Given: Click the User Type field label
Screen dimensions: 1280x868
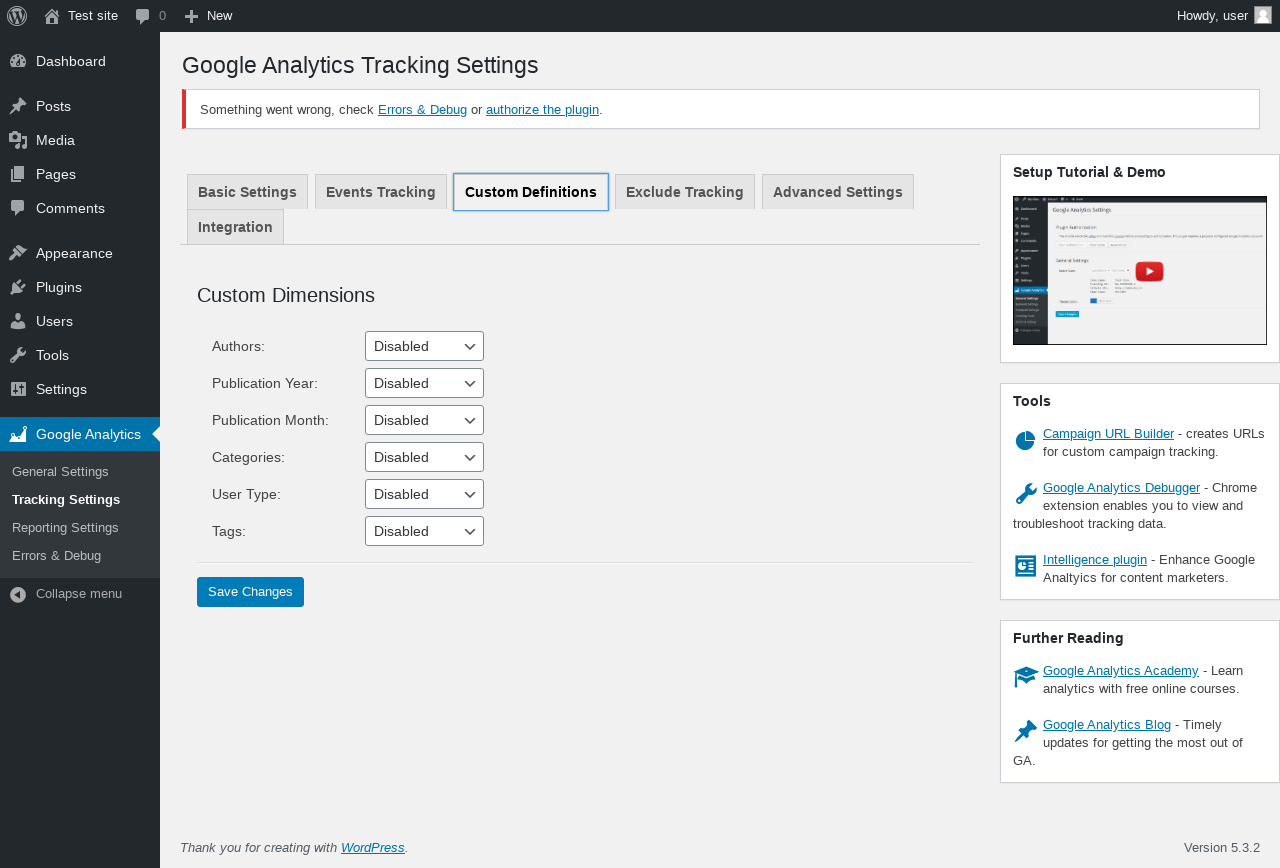Looking at the screenshot, I should [246, 494].
